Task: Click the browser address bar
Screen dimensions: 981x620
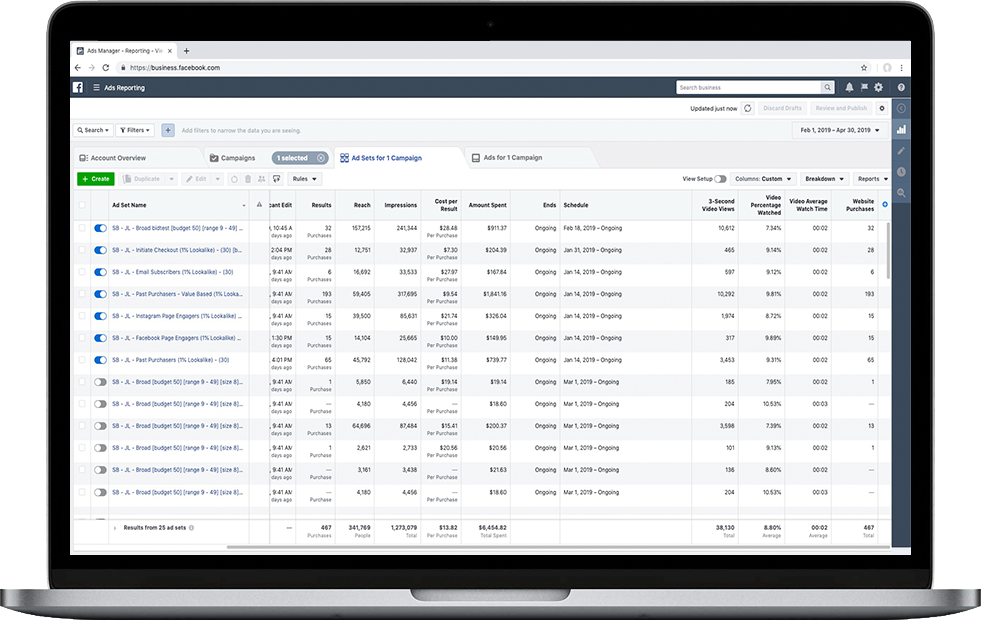Action: 488,68
